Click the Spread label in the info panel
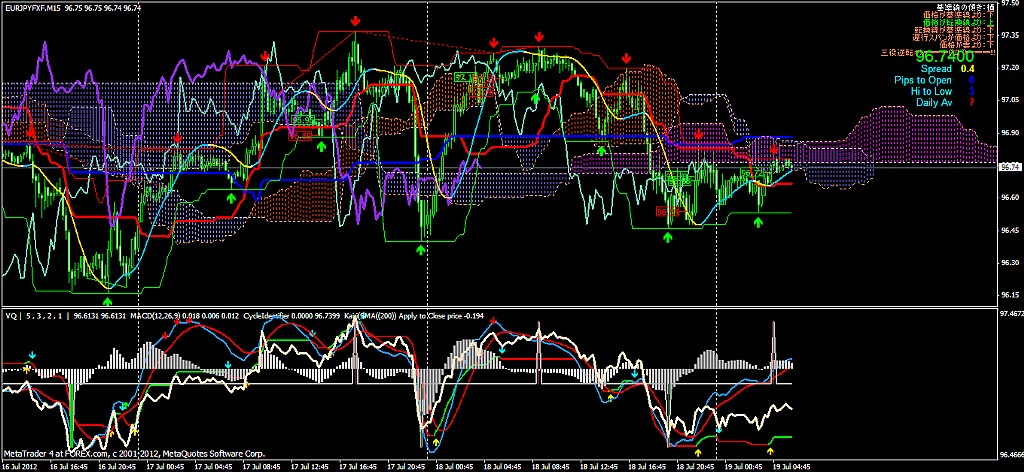The height and width of the screenshot is (472, 1024). pyautogui.click(x=936, y=69)
